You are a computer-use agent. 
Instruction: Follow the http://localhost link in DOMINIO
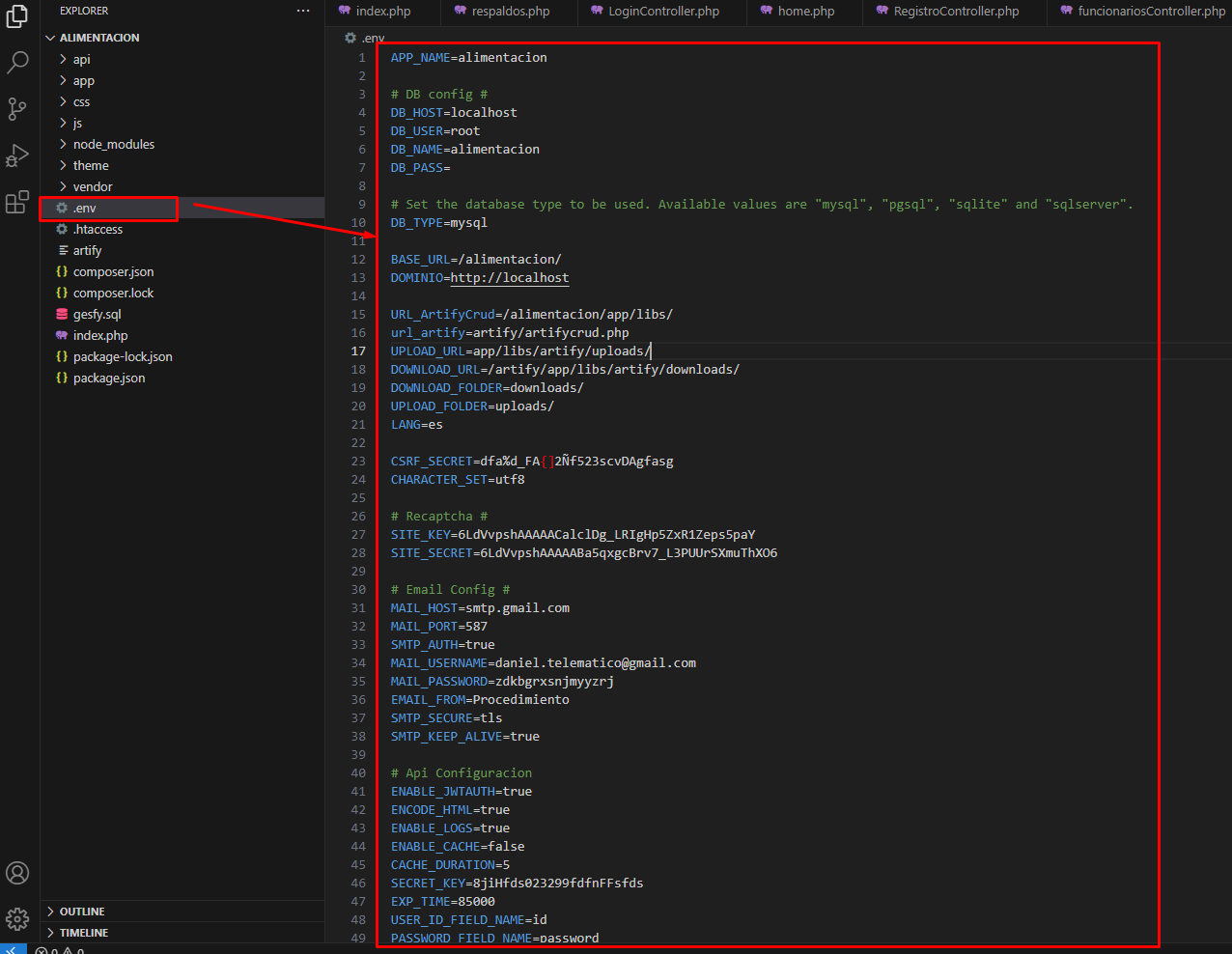pyautogui.click(x=510, y=277)
